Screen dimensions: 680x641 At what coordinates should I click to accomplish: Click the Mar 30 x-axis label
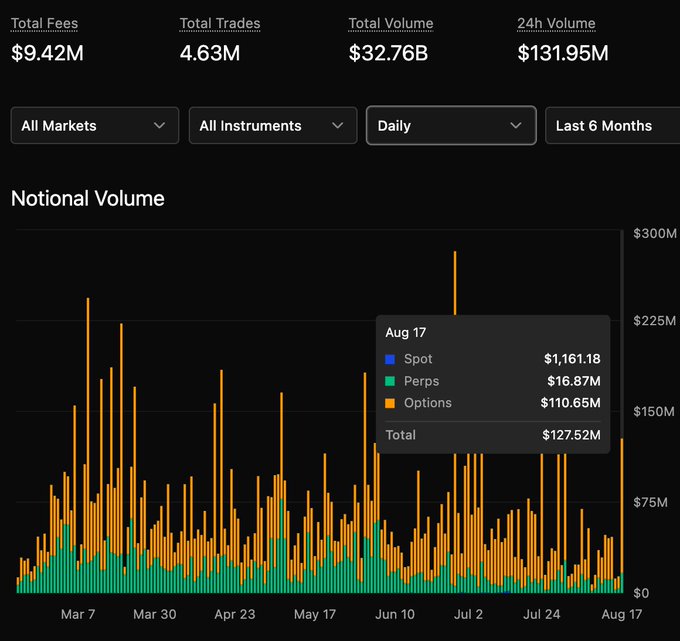tap(154, 614)
